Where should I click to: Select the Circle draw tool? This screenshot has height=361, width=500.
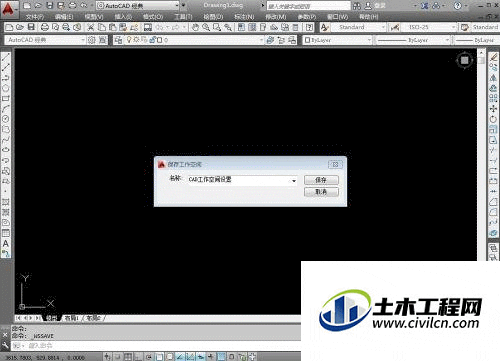coord(6,119)
